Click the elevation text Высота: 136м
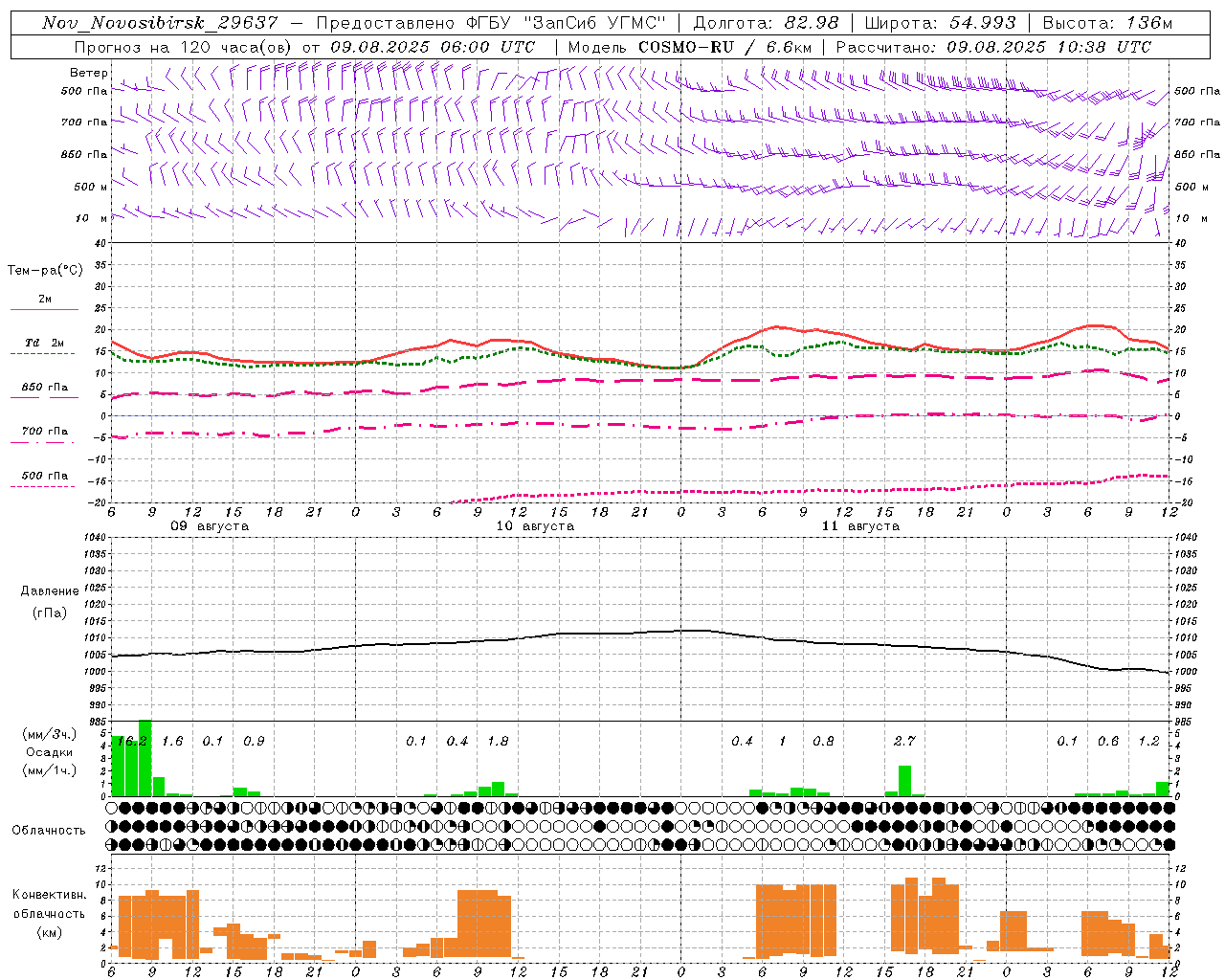 pyautogui.click(x=1107, y=23)
